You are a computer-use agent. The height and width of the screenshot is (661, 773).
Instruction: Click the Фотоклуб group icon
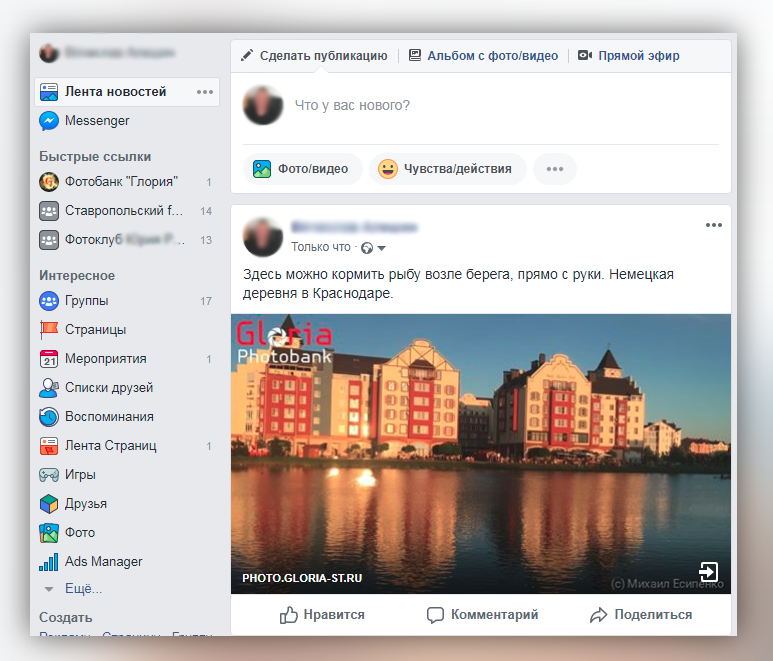pos(49,240)
